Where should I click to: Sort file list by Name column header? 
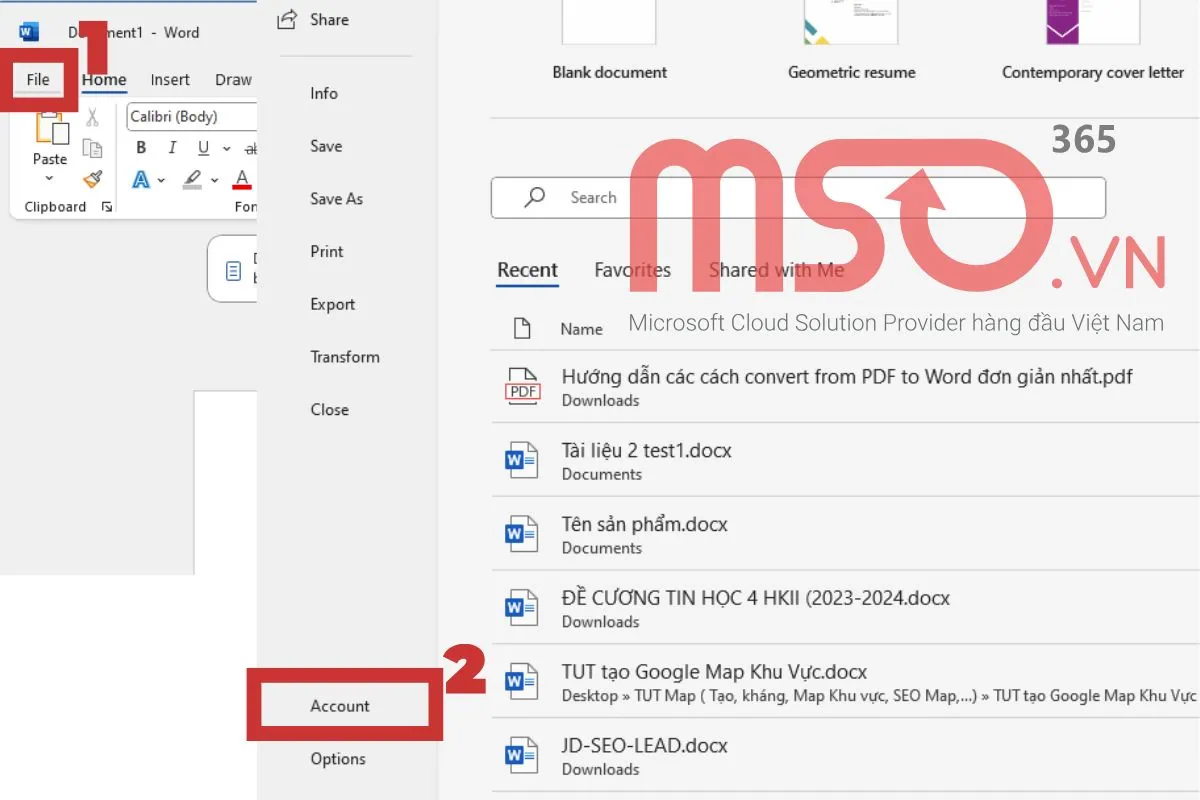tap(581, 329)
